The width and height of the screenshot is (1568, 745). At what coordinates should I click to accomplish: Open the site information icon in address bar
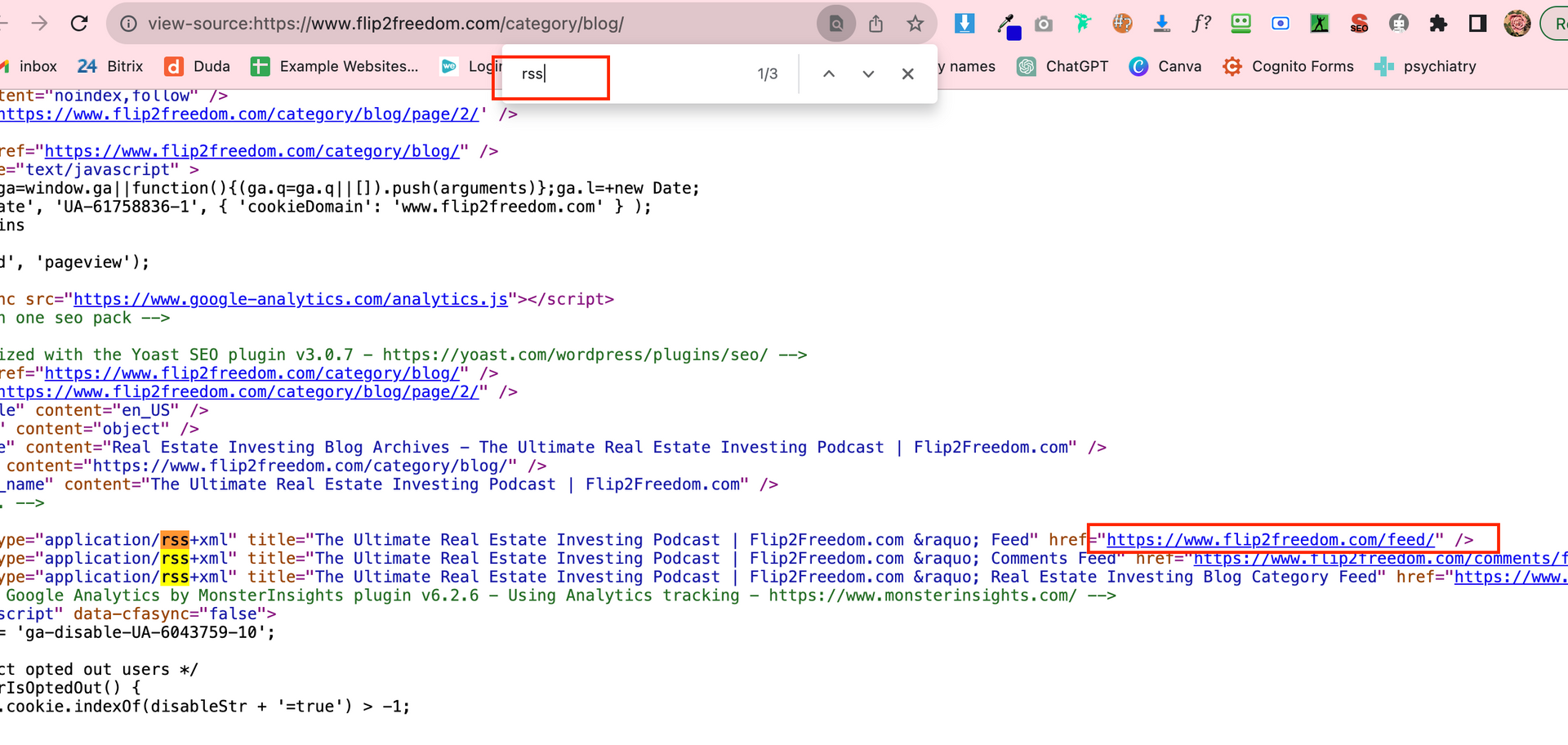click(128, 24)
